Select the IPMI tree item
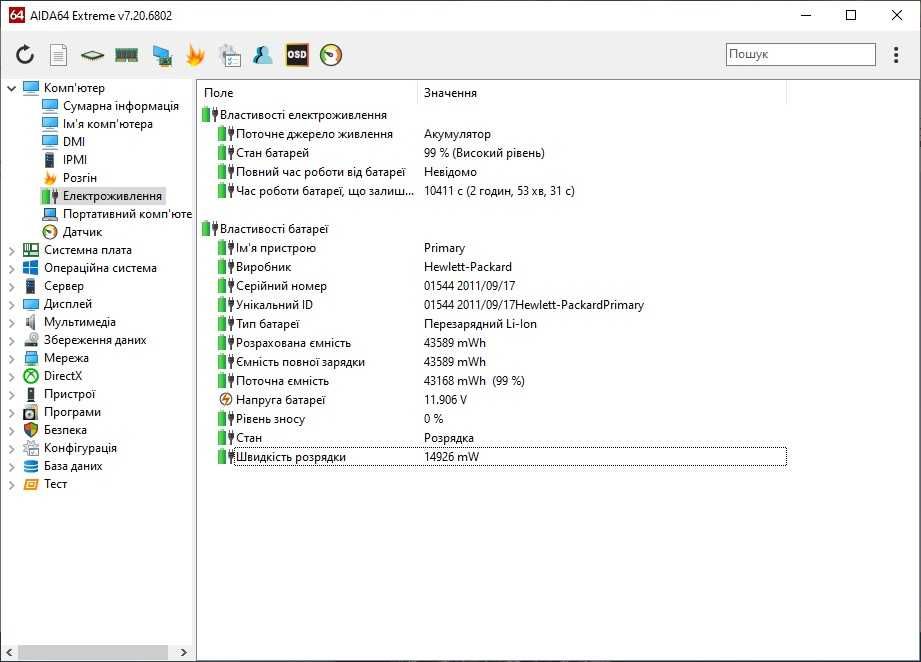Viewport: 921px width, 662px height. [75, 160]
